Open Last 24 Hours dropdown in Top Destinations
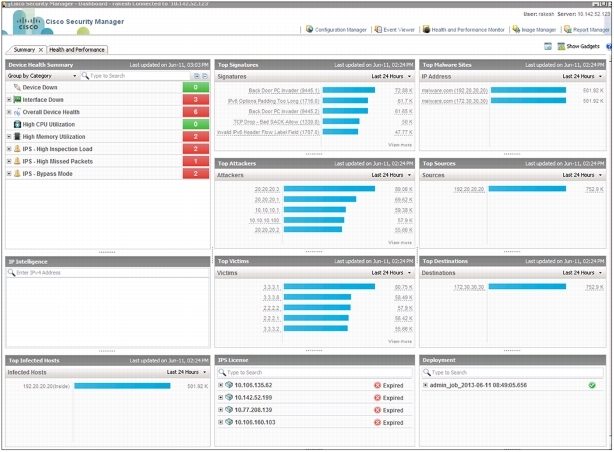Image resolution: width=614 pixels, height=452 pixels. (x=582, y=273)
